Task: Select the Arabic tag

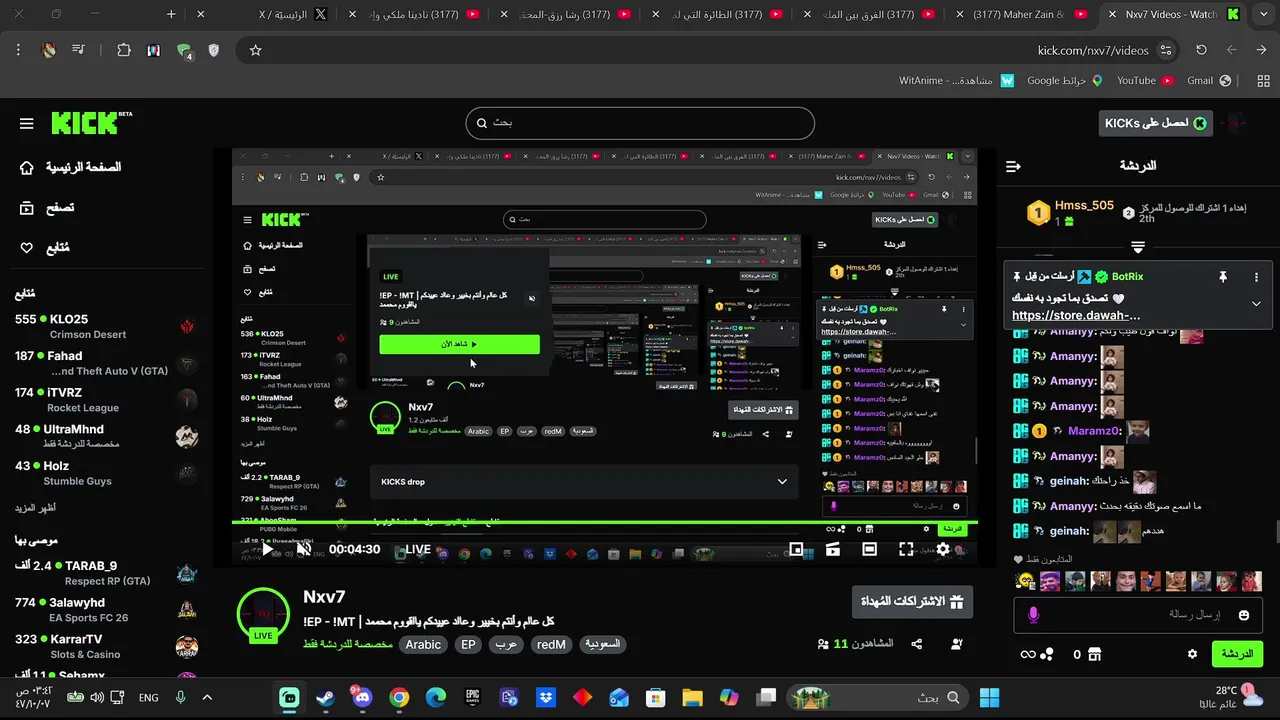Action: pyautogui.click(x=423, y=645)
